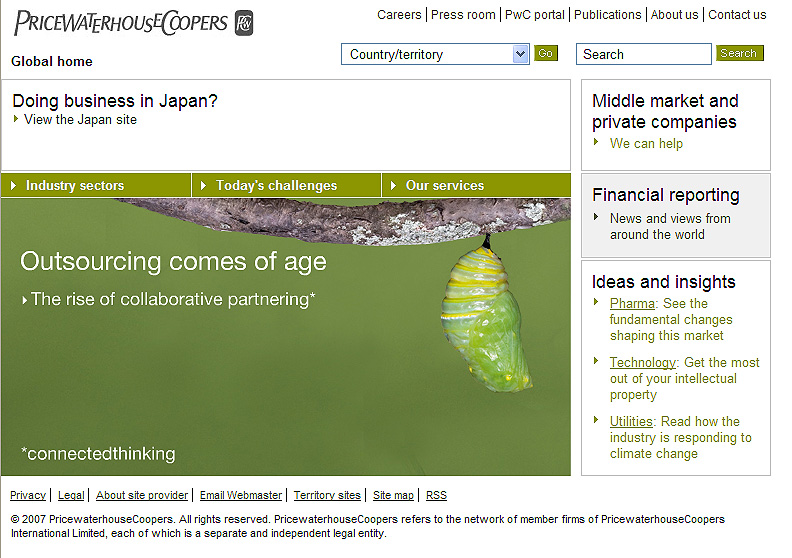This screenshot has height=558, width=792.
Task: Click arrow bullet beside Utilities
Action: tap(596, 420)
